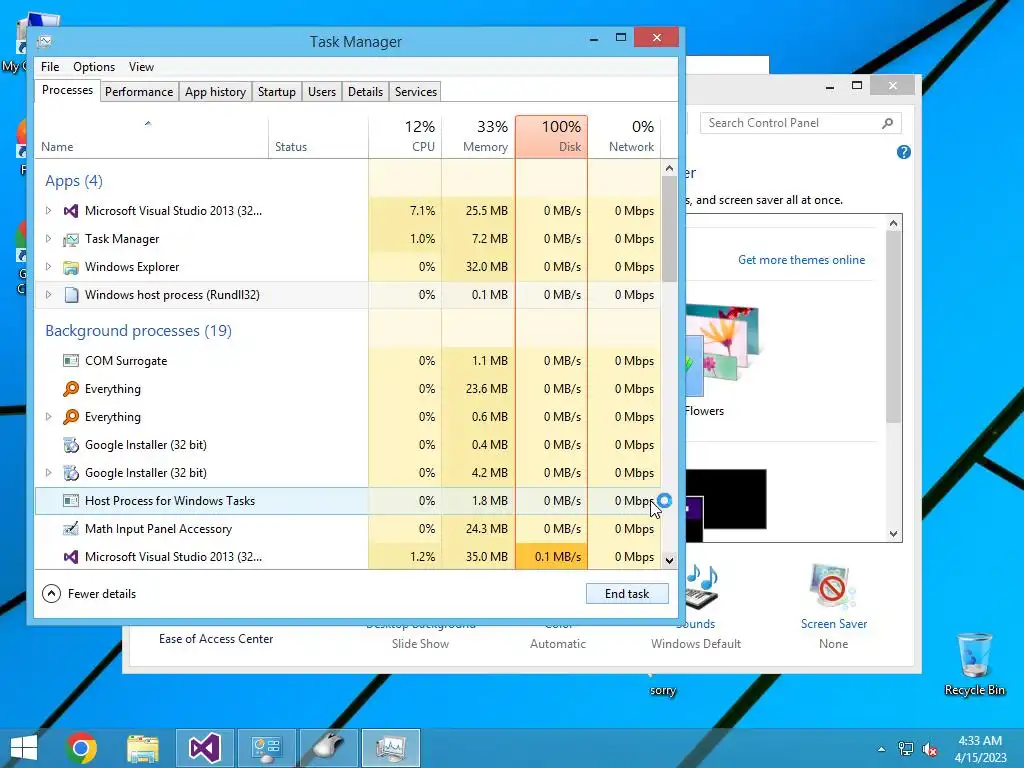The image size is (1024, 768).
Task: Open the Screen Saver link in Control Panel
Action: click(x=834, y=624)
